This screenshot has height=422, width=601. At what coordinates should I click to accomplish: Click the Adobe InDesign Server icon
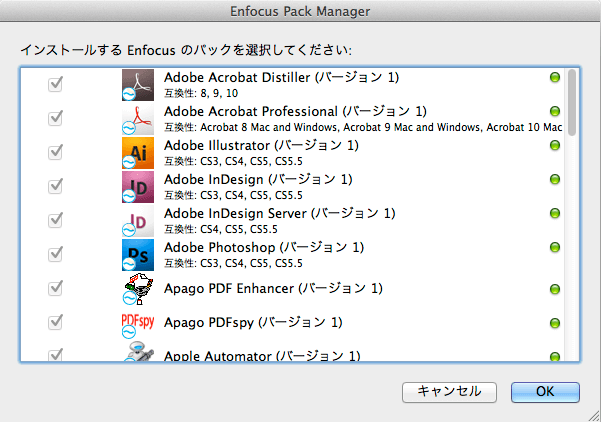click(138, 221)
